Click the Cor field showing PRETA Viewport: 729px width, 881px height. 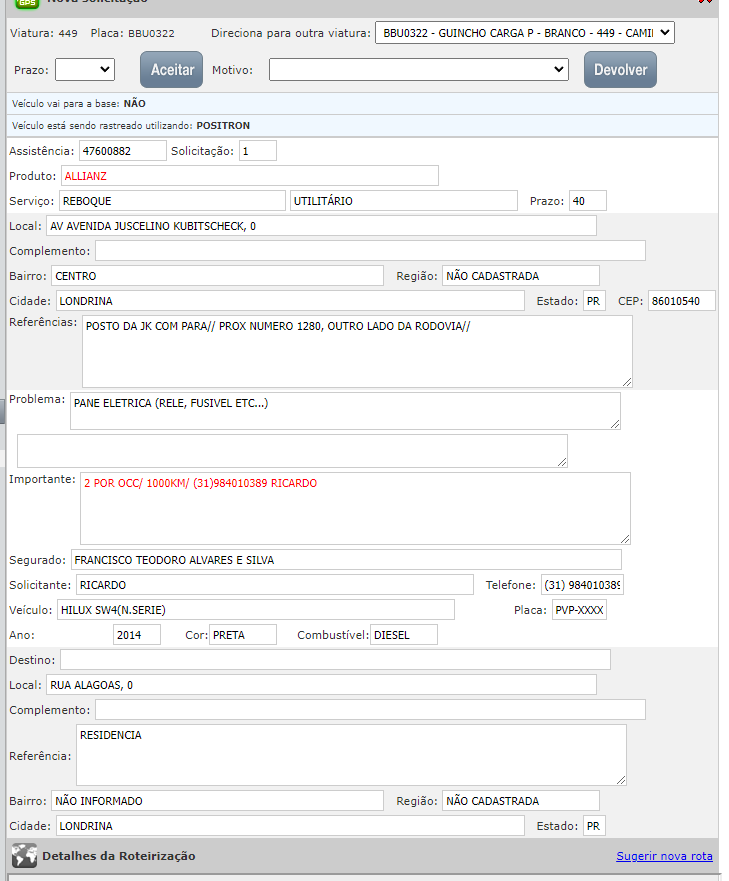tap(243, 635)
